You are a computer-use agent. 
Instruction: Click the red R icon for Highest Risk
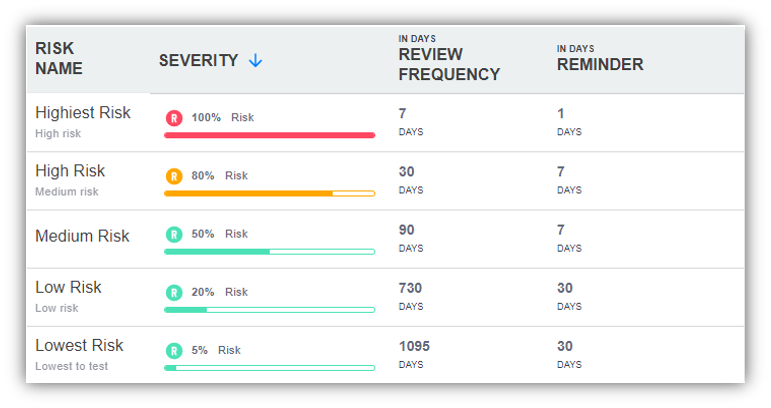pyautogui.click(x=174, y=118)
